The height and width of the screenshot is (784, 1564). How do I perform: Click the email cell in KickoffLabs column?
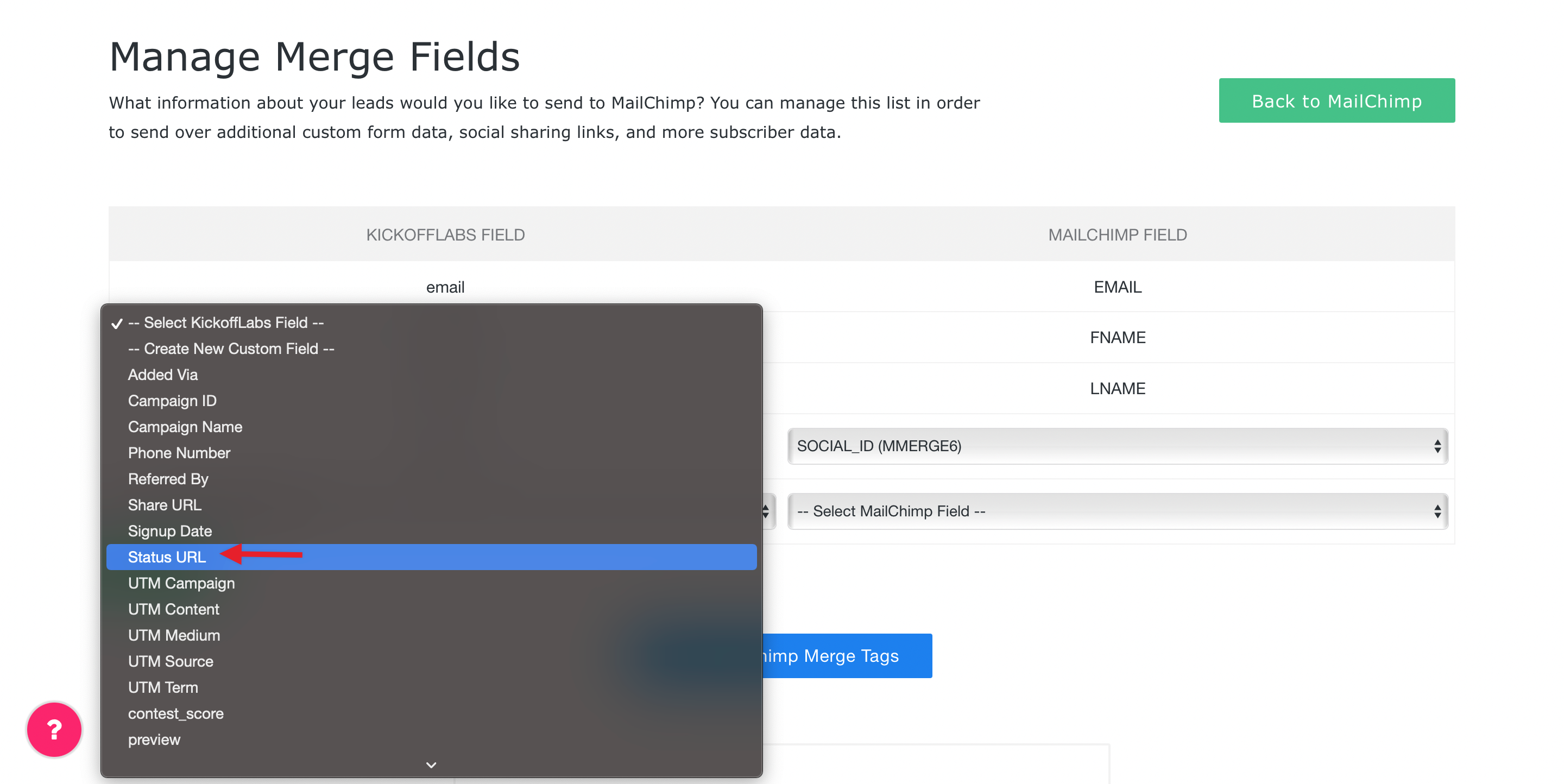[x=445, y=287]
